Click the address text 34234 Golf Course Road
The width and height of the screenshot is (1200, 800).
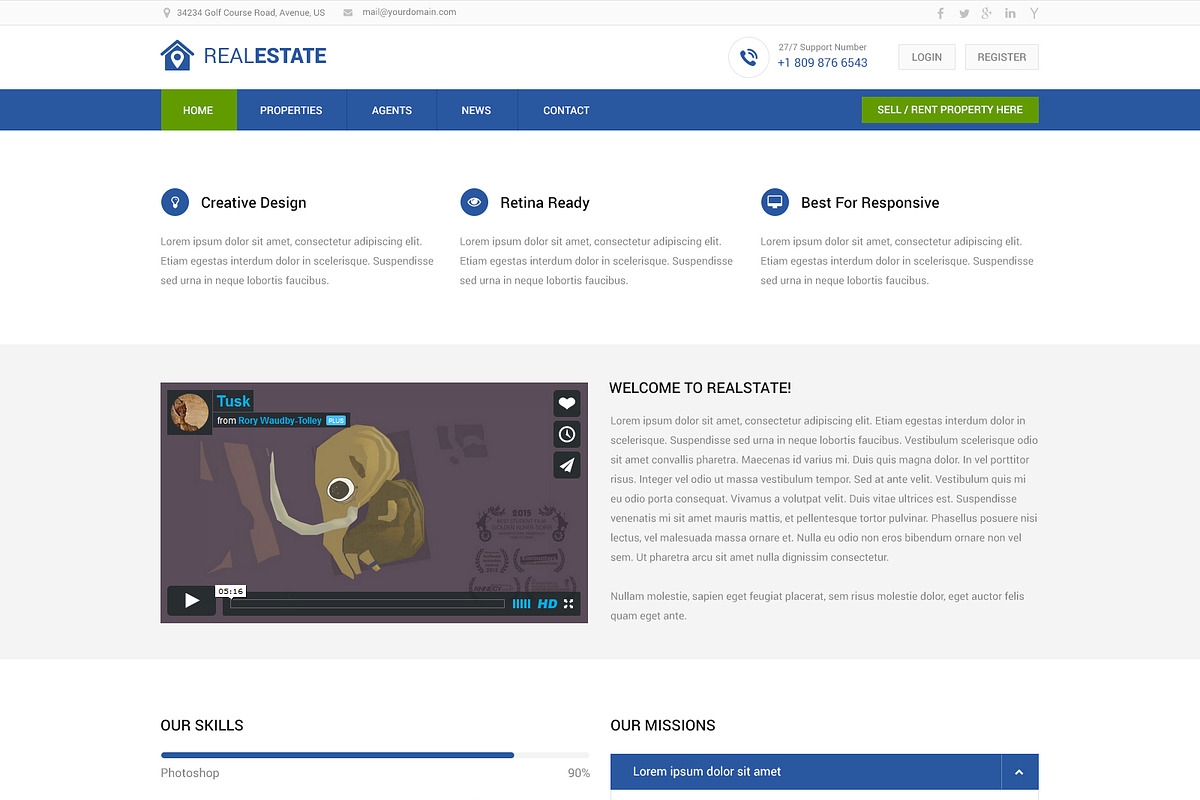click(x=251, y=13)
